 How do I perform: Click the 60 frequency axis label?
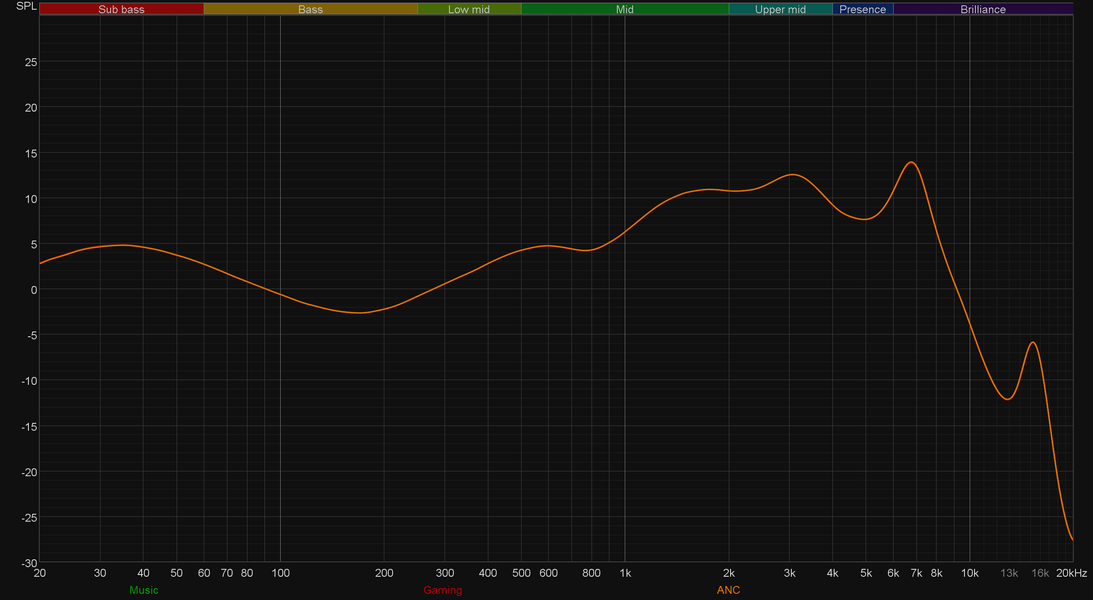204,574
